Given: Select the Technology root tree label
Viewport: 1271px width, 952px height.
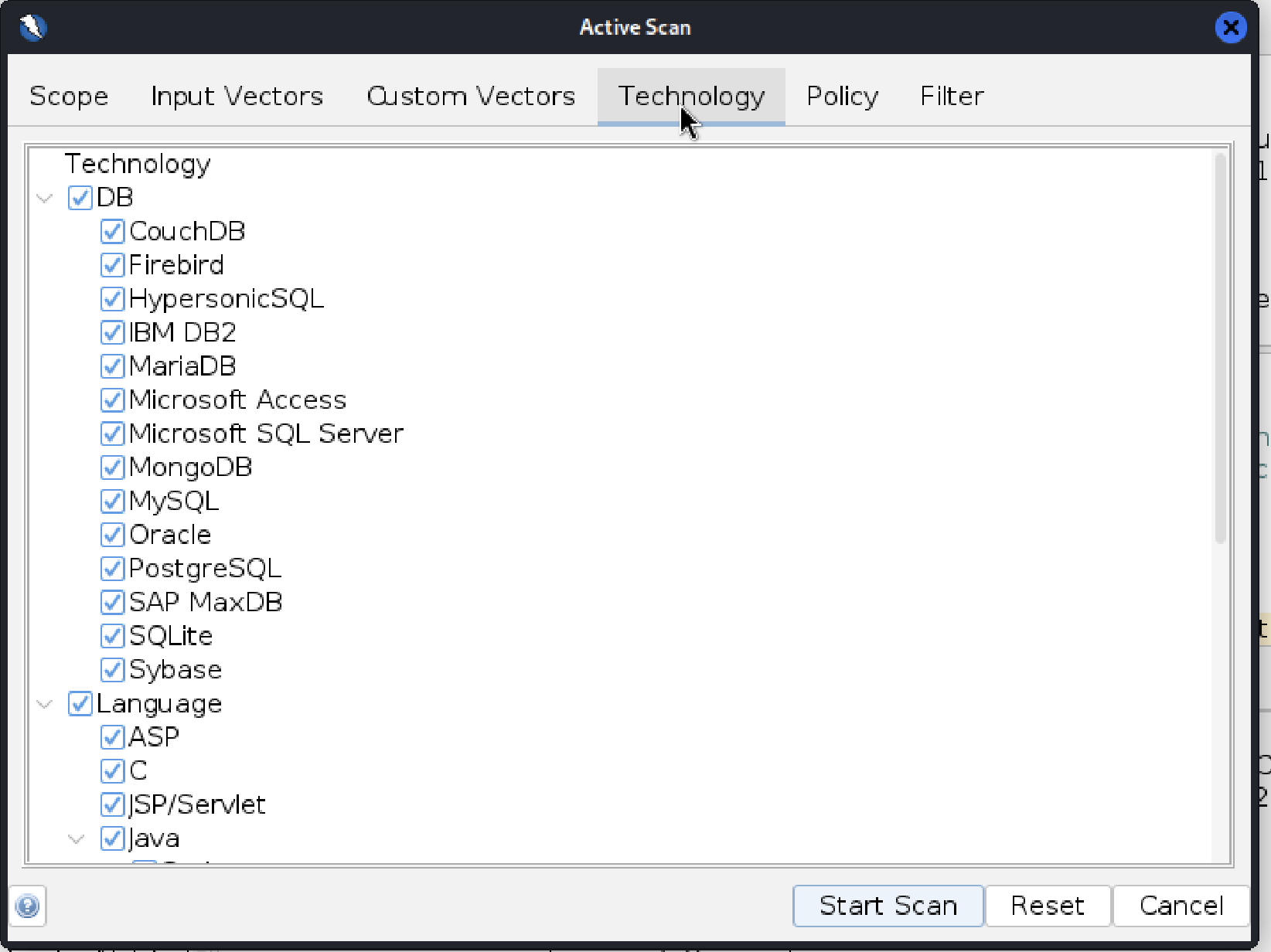Looking at the screenshot, I should [x=138, y=164].
